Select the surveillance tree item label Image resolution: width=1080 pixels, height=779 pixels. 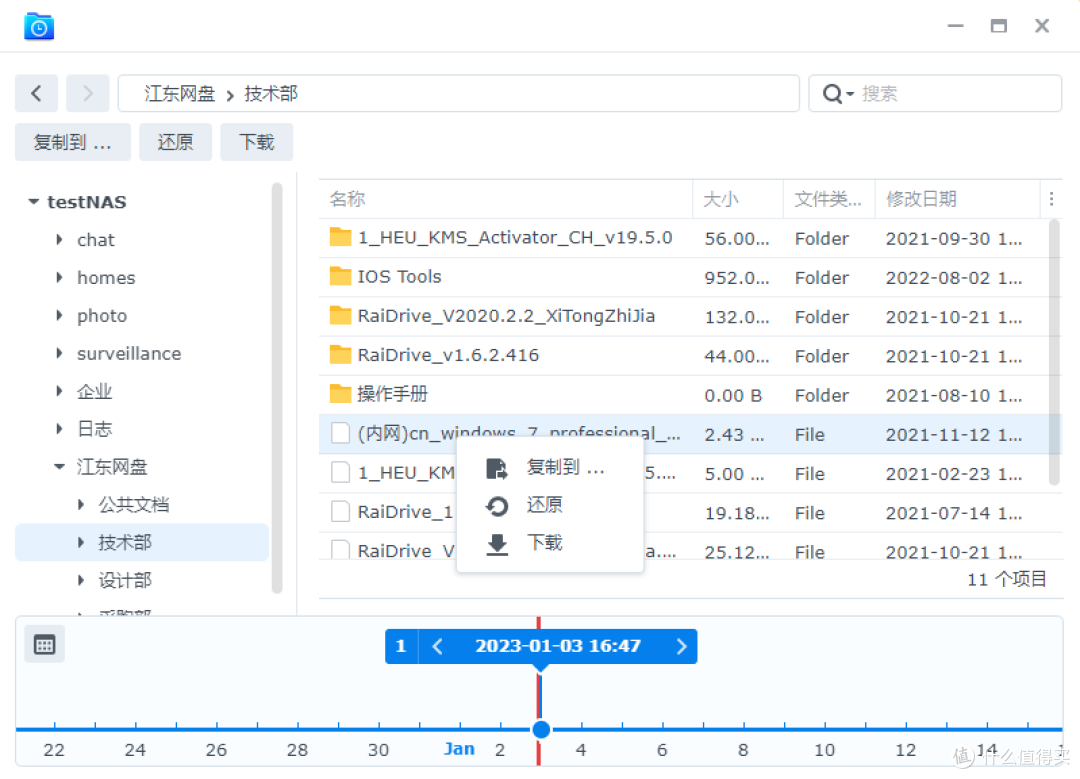pyautogui.click(x=129, y=353)
